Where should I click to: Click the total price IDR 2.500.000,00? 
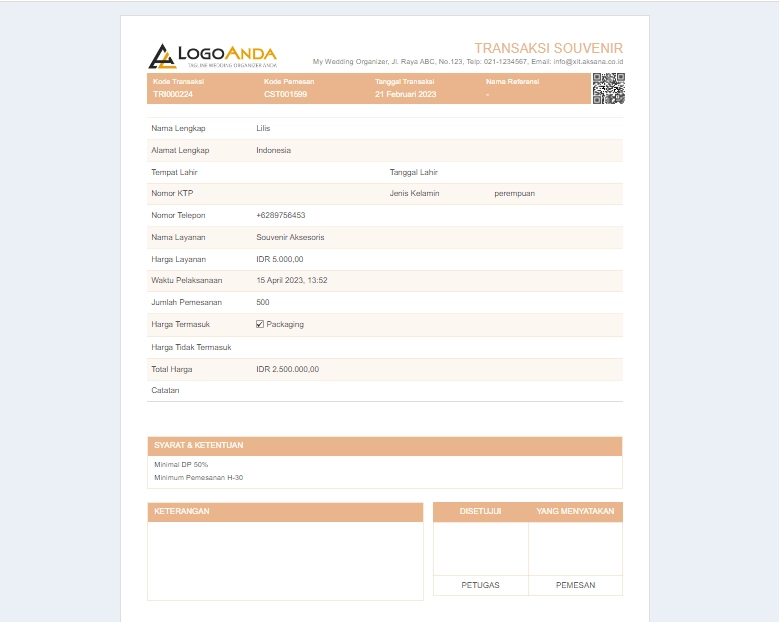[287, 369]
